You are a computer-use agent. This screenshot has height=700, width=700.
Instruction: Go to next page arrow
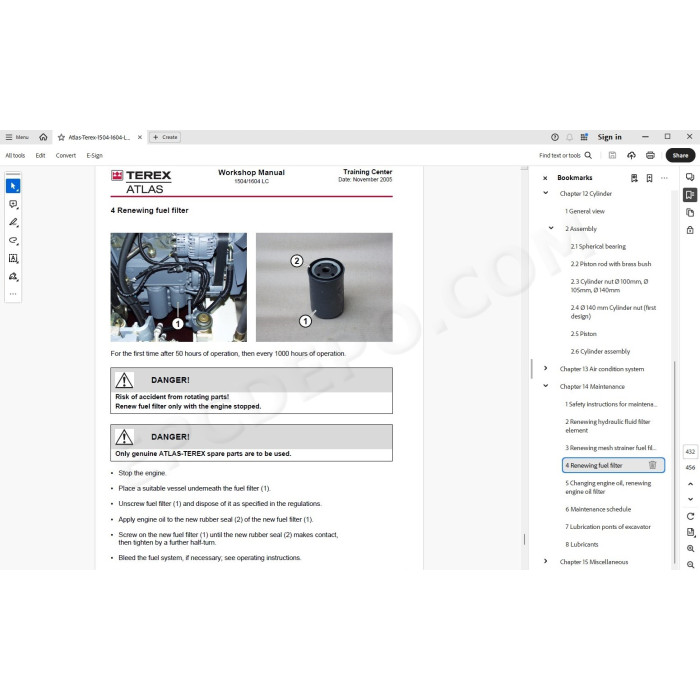[690, 499]
